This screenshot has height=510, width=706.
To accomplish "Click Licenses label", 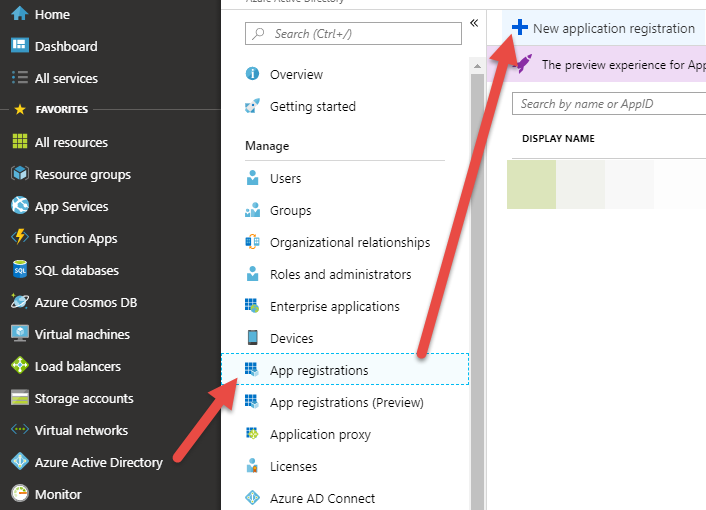I will pos(294,466).
